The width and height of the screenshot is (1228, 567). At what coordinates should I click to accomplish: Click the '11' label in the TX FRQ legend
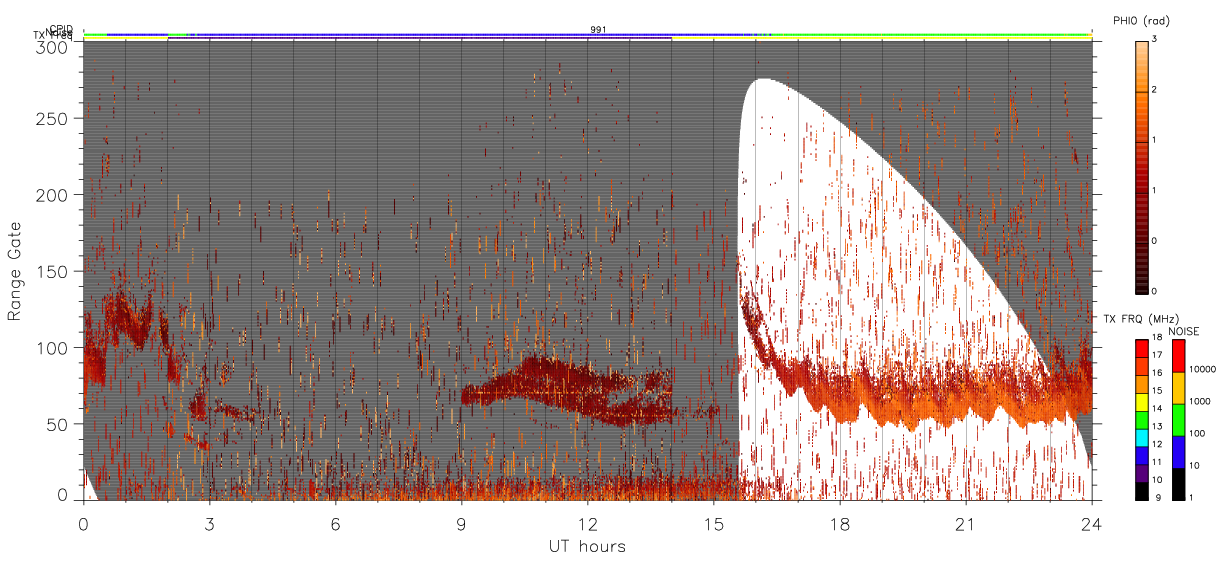pos(1158,461)
